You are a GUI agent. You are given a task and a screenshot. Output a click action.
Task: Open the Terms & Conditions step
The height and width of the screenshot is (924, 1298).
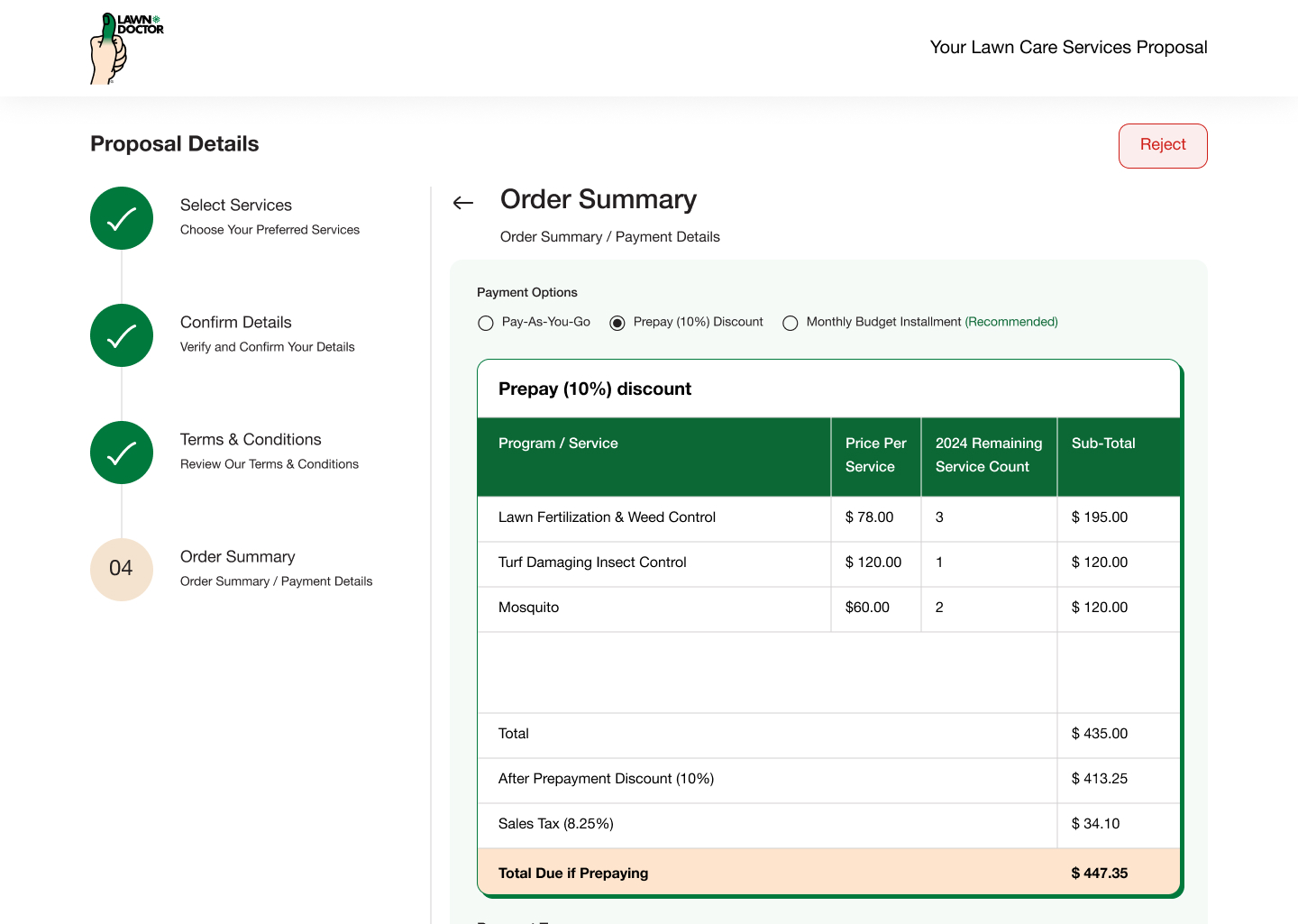pos(251,440)
